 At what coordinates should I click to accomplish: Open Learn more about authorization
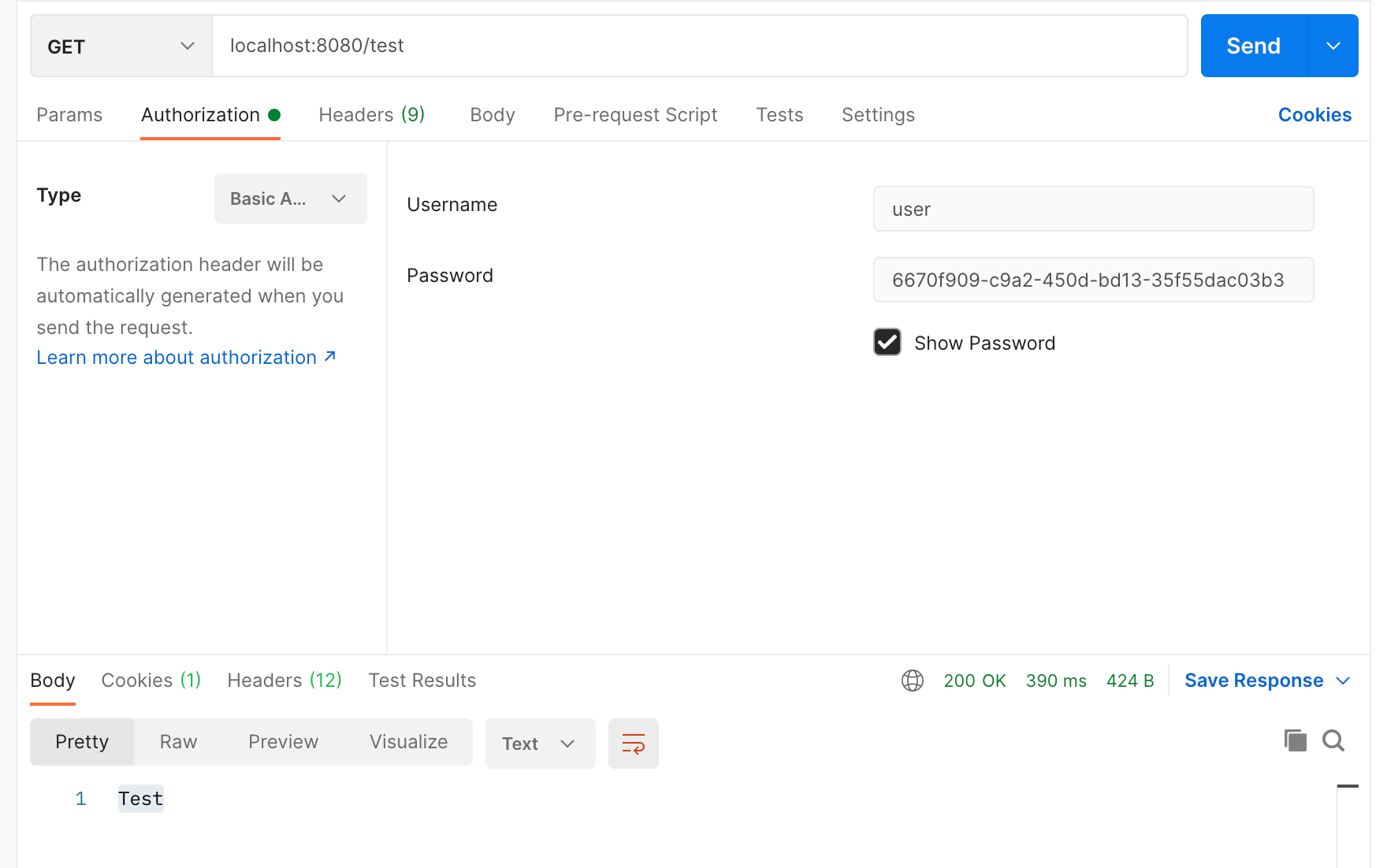click(177, 357)
